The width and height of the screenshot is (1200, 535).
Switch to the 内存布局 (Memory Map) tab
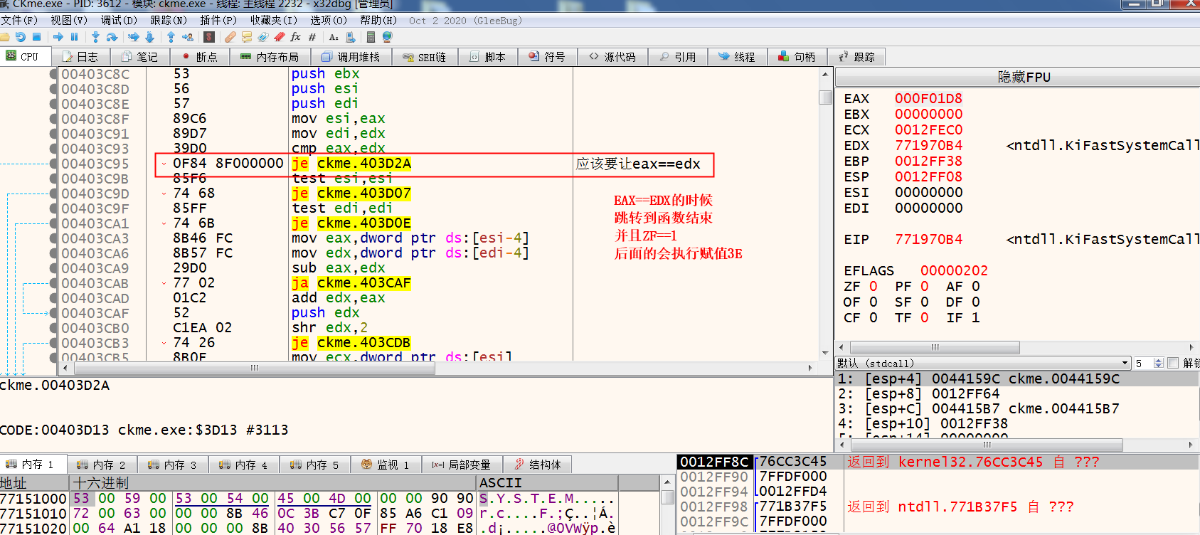[x=270, y=57]
